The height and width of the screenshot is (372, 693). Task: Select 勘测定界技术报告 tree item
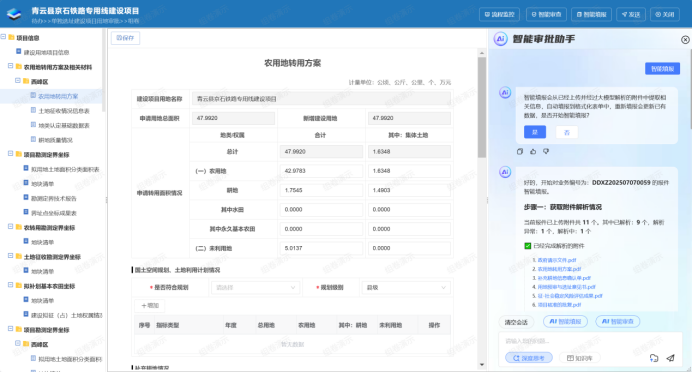click(x=54, y=198)
